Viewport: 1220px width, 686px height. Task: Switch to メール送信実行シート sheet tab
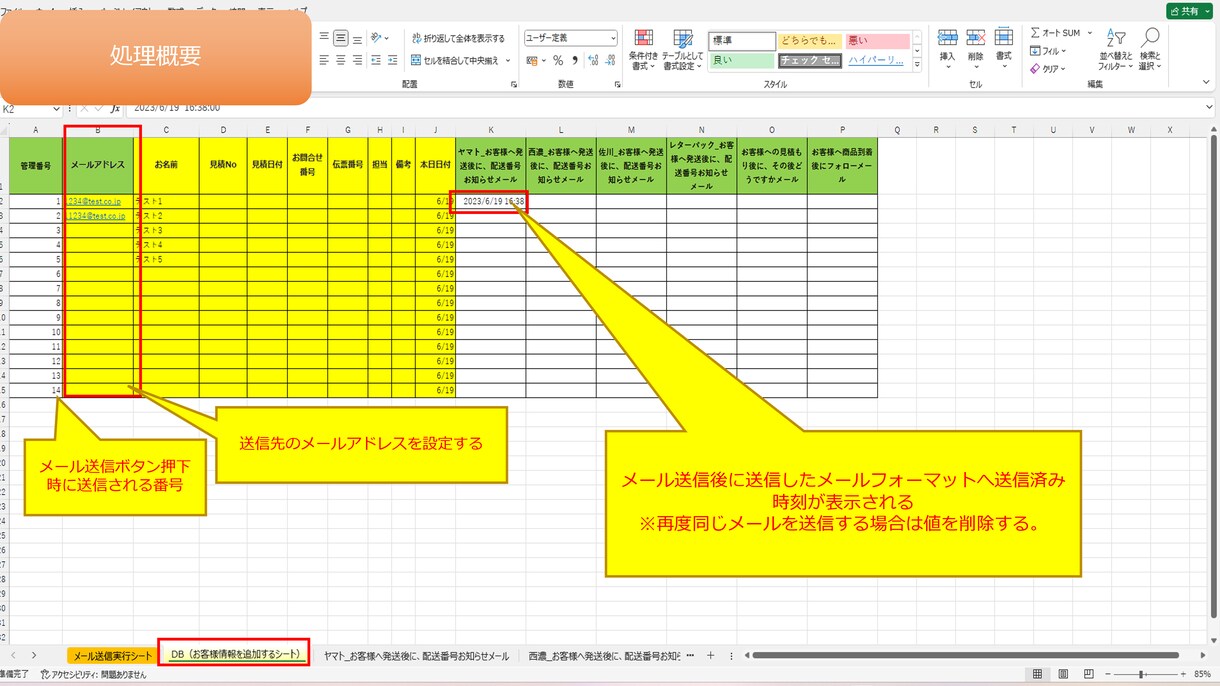112,656
